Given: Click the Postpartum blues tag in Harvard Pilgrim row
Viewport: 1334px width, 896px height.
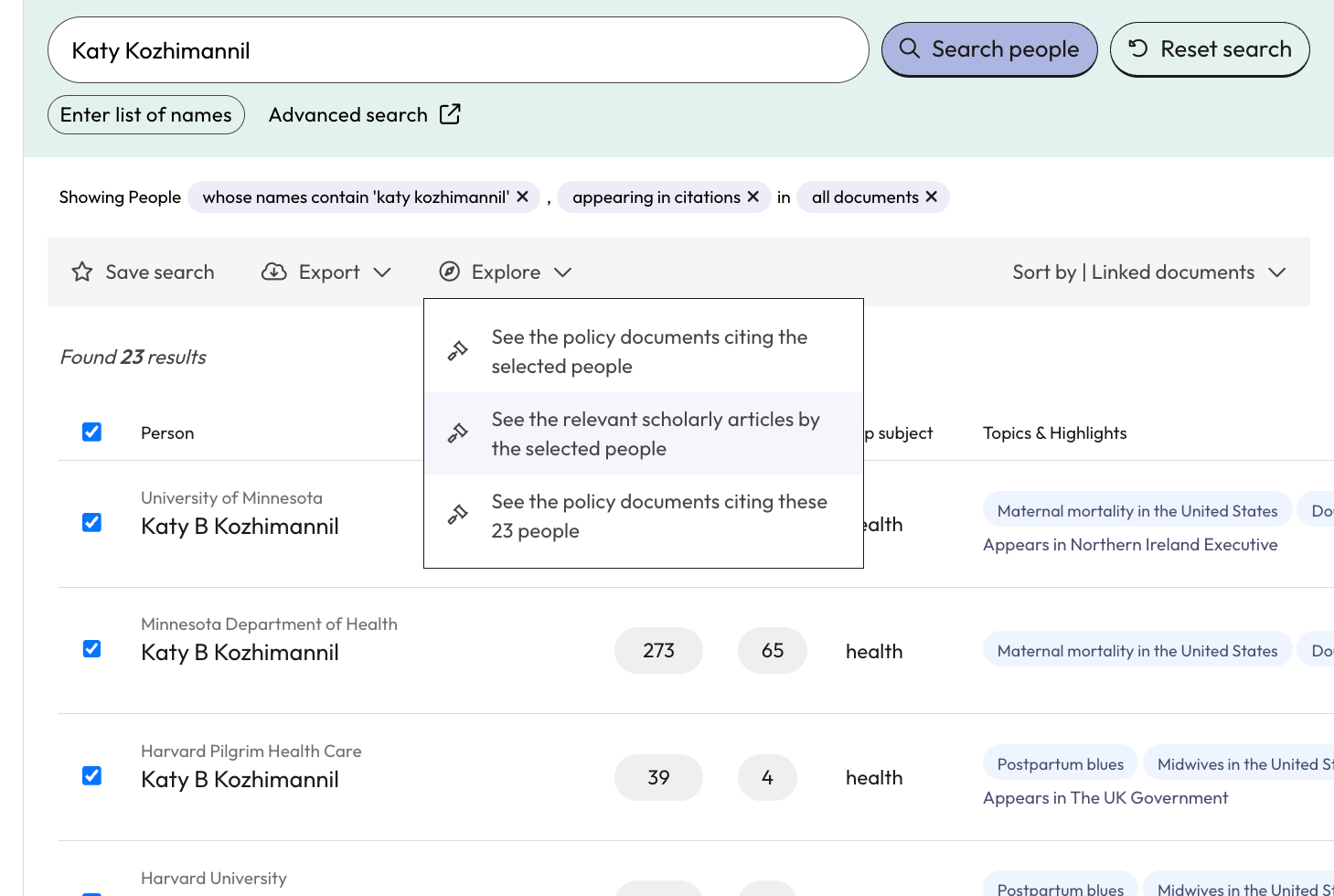Looking at the screenshot, I should tap(1061, 764).
